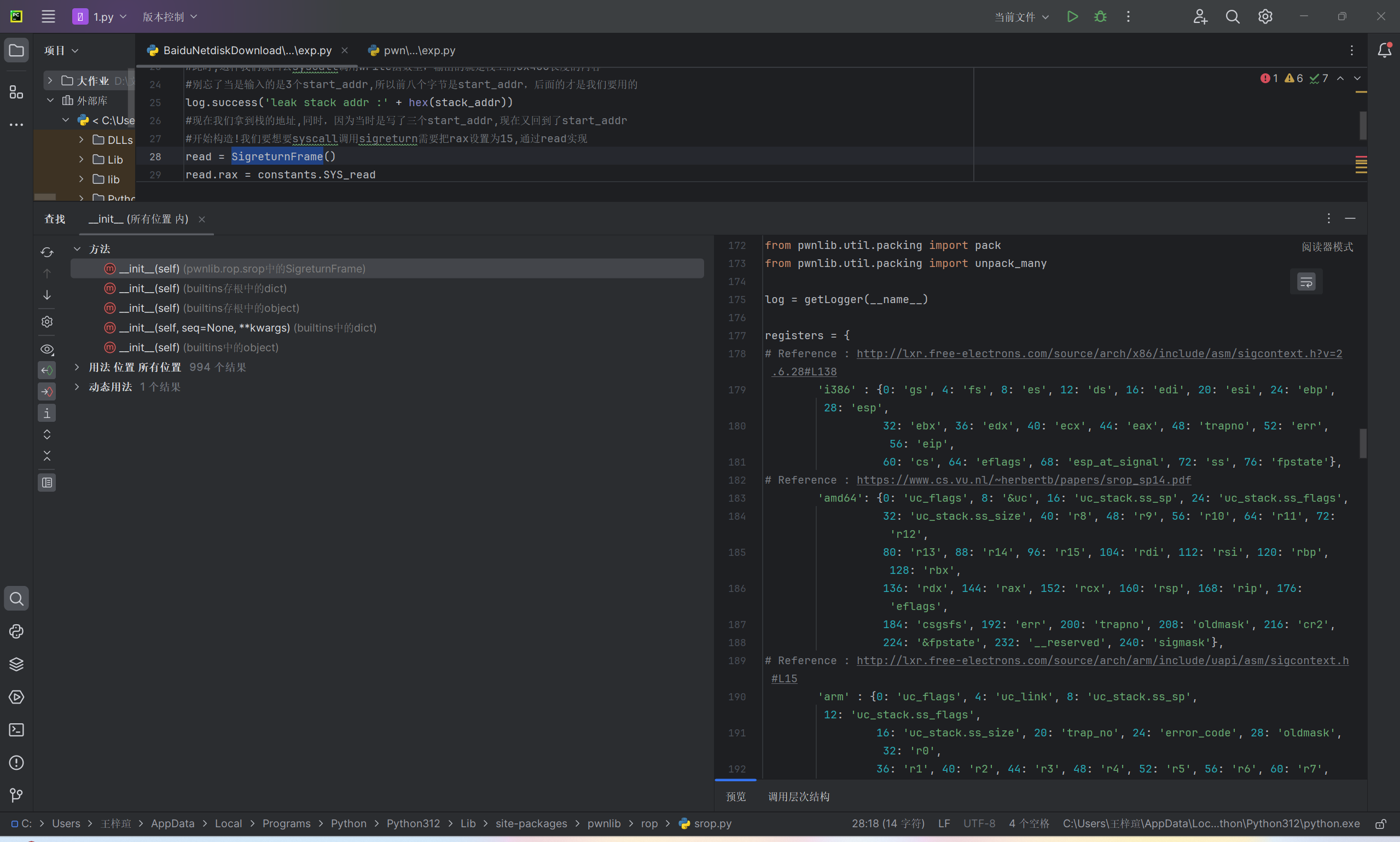This screenshot has height=842, width=1400.
Task: Click the 阅读器模式 reader mode label
Action: [x=1327, y=247]
